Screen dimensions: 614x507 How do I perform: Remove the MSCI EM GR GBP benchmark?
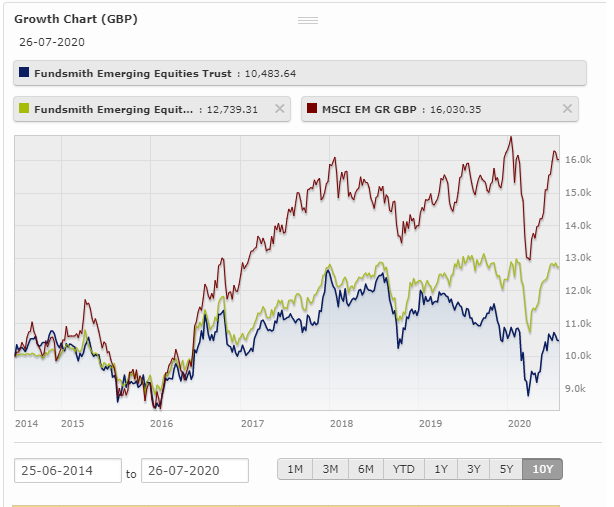coord(567,108)
